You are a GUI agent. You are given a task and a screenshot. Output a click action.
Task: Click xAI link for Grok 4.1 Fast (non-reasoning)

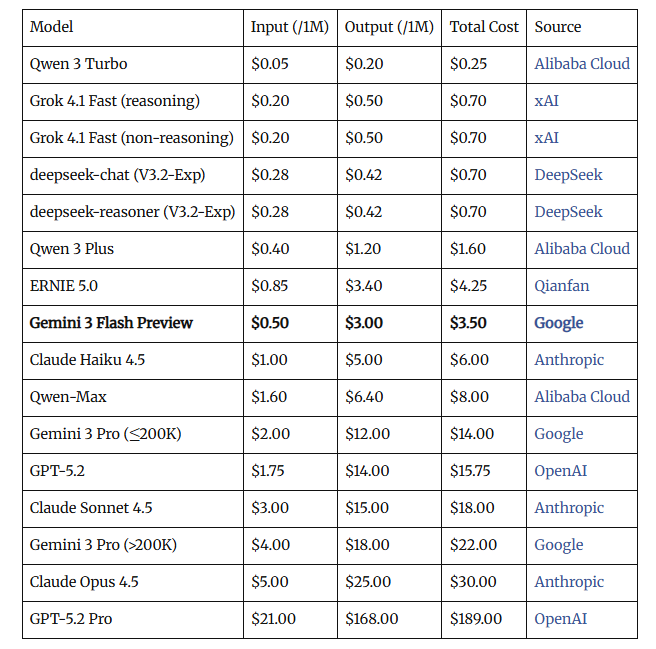(546, 138)
